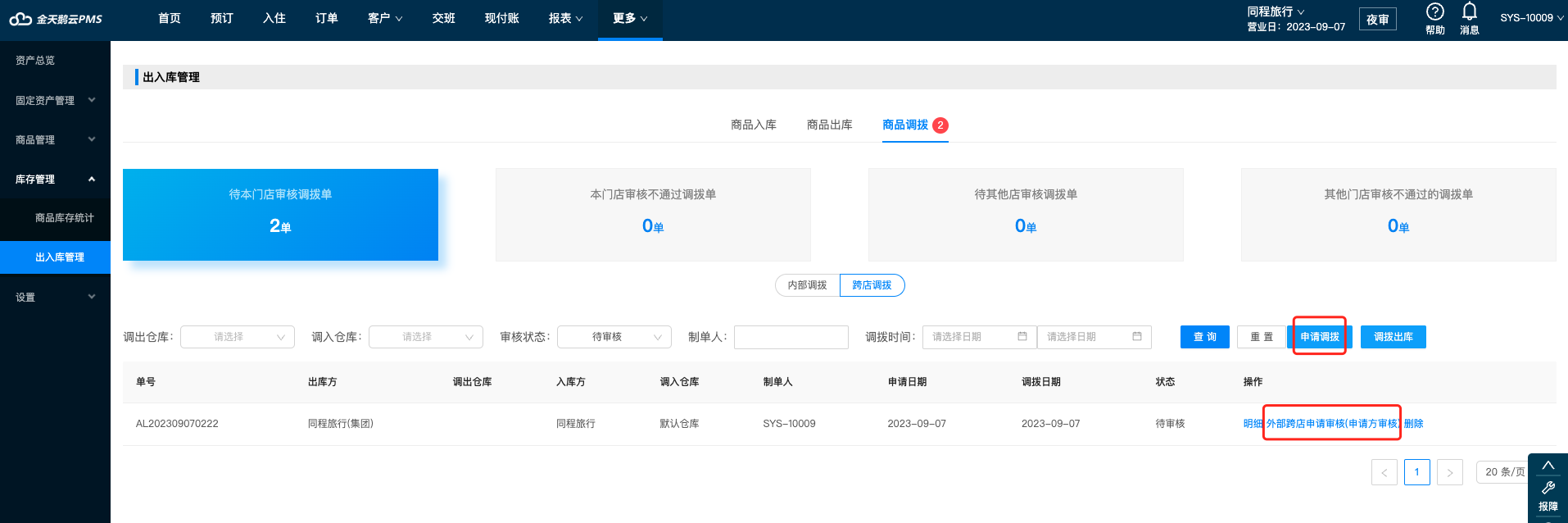Select 出入库管理 in sidebar
Screen dimensions: 1568x523
click(x=55, y=257)
